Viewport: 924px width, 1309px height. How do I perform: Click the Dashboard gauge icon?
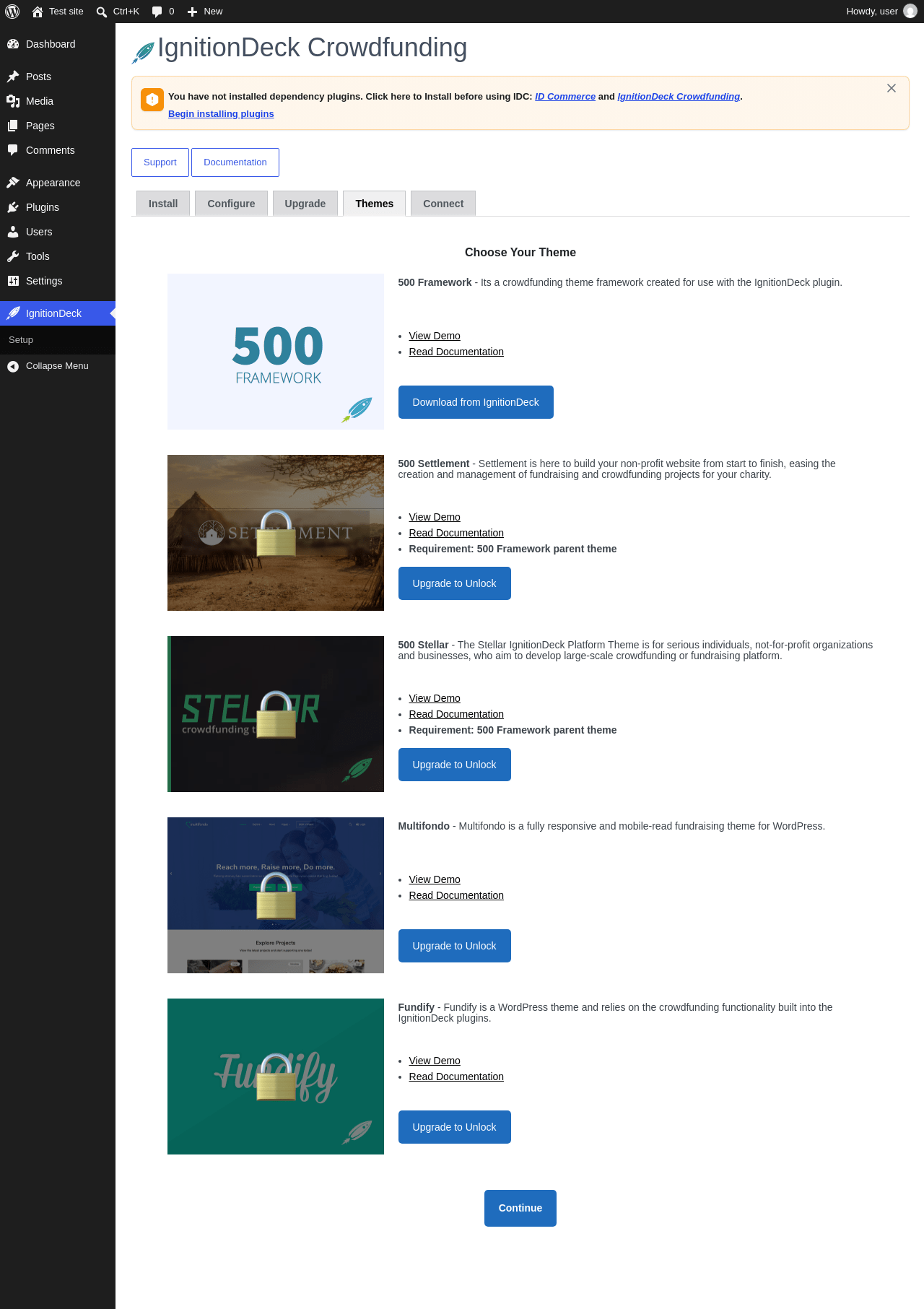[13, 44]
